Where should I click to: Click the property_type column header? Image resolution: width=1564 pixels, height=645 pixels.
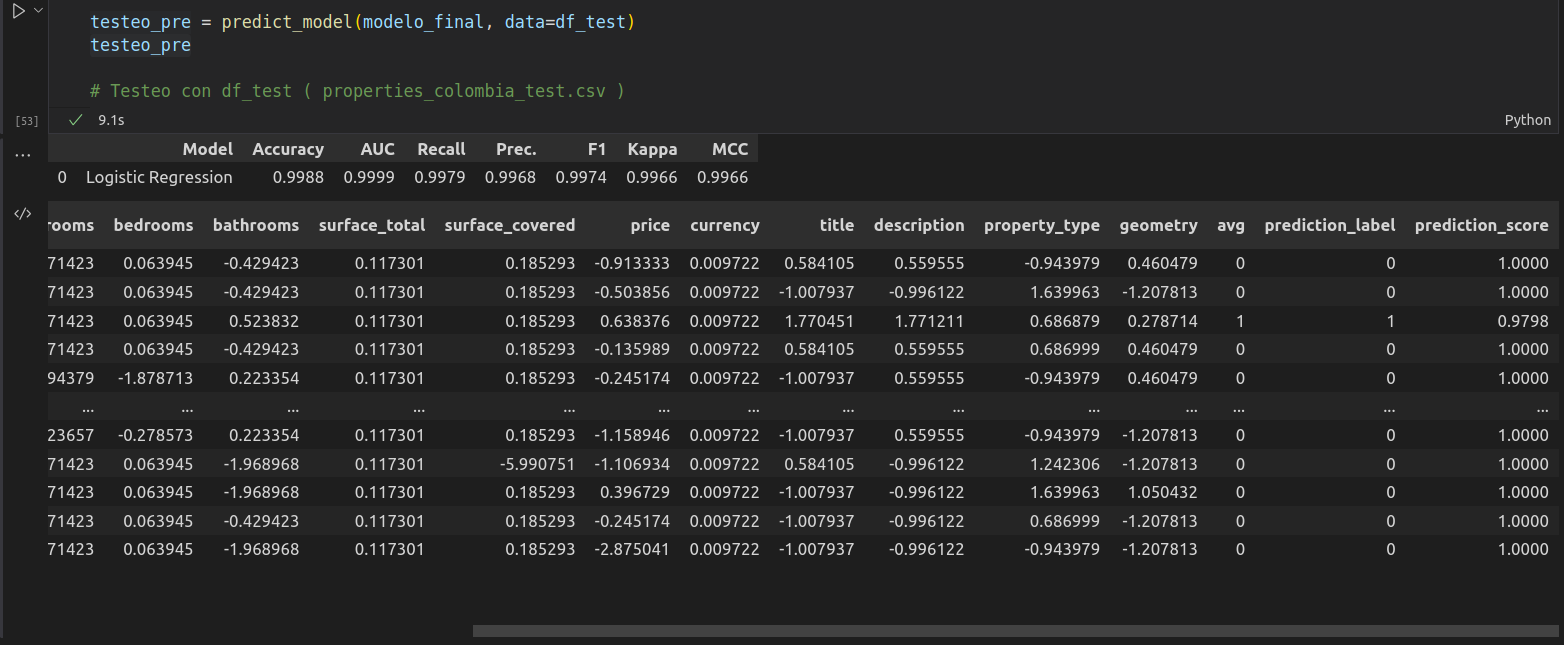tap(1042, 225)
